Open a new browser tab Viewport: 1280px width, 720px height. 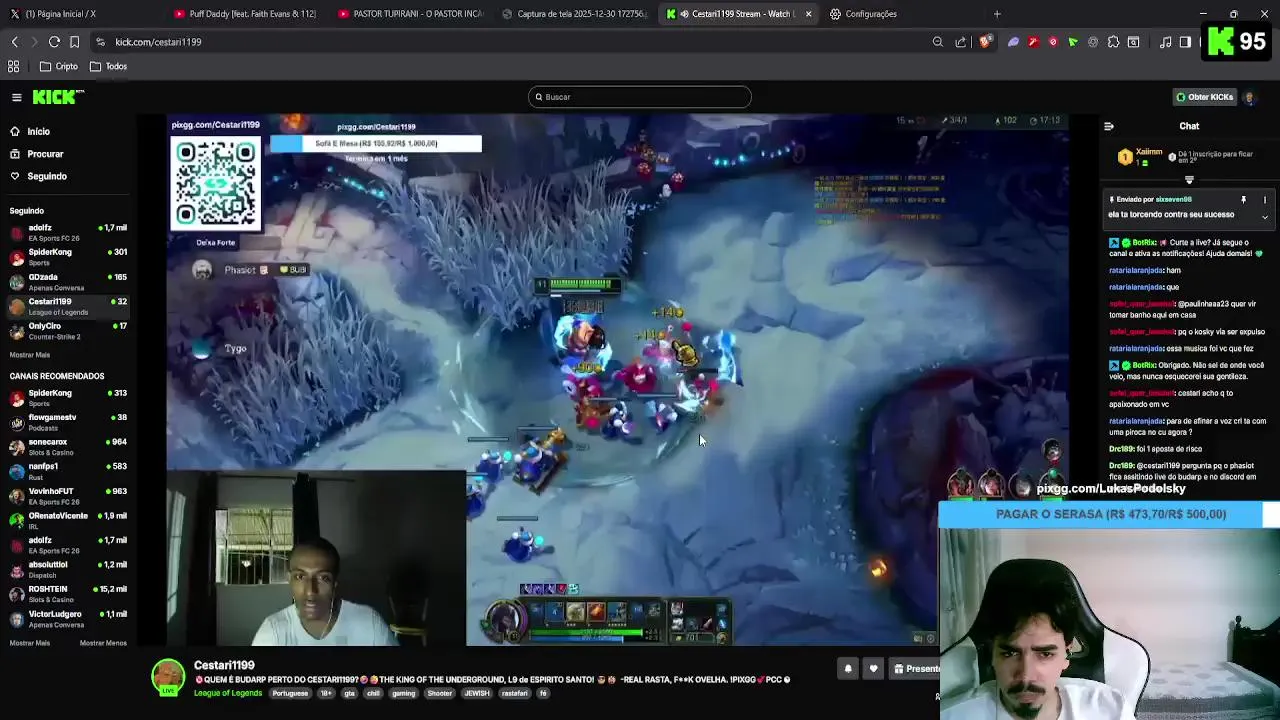997,14
